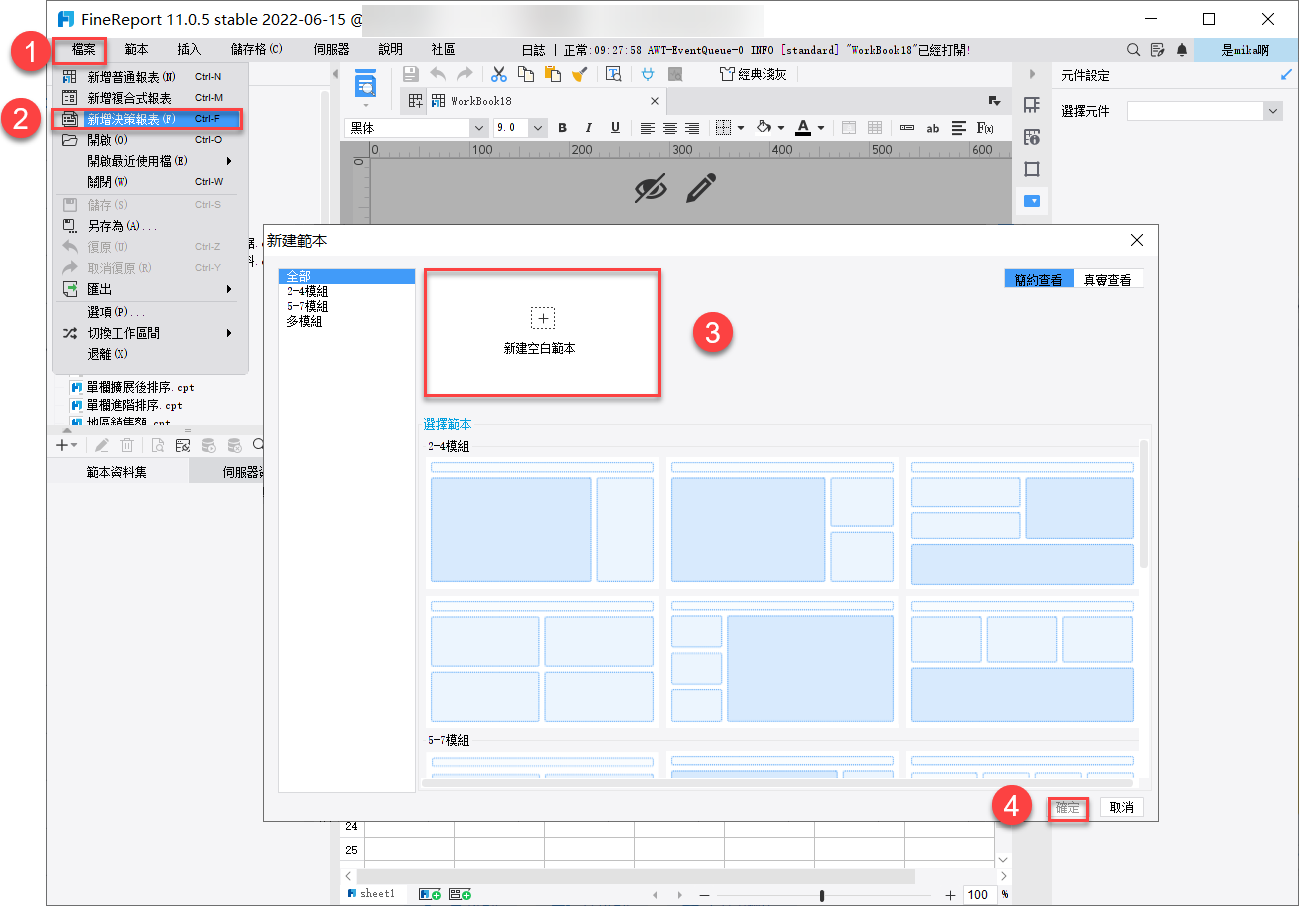Click the pencil edit icon on canvas
Image resolution: width=1299 pixels, height=906 pixels.
[702, 188]
